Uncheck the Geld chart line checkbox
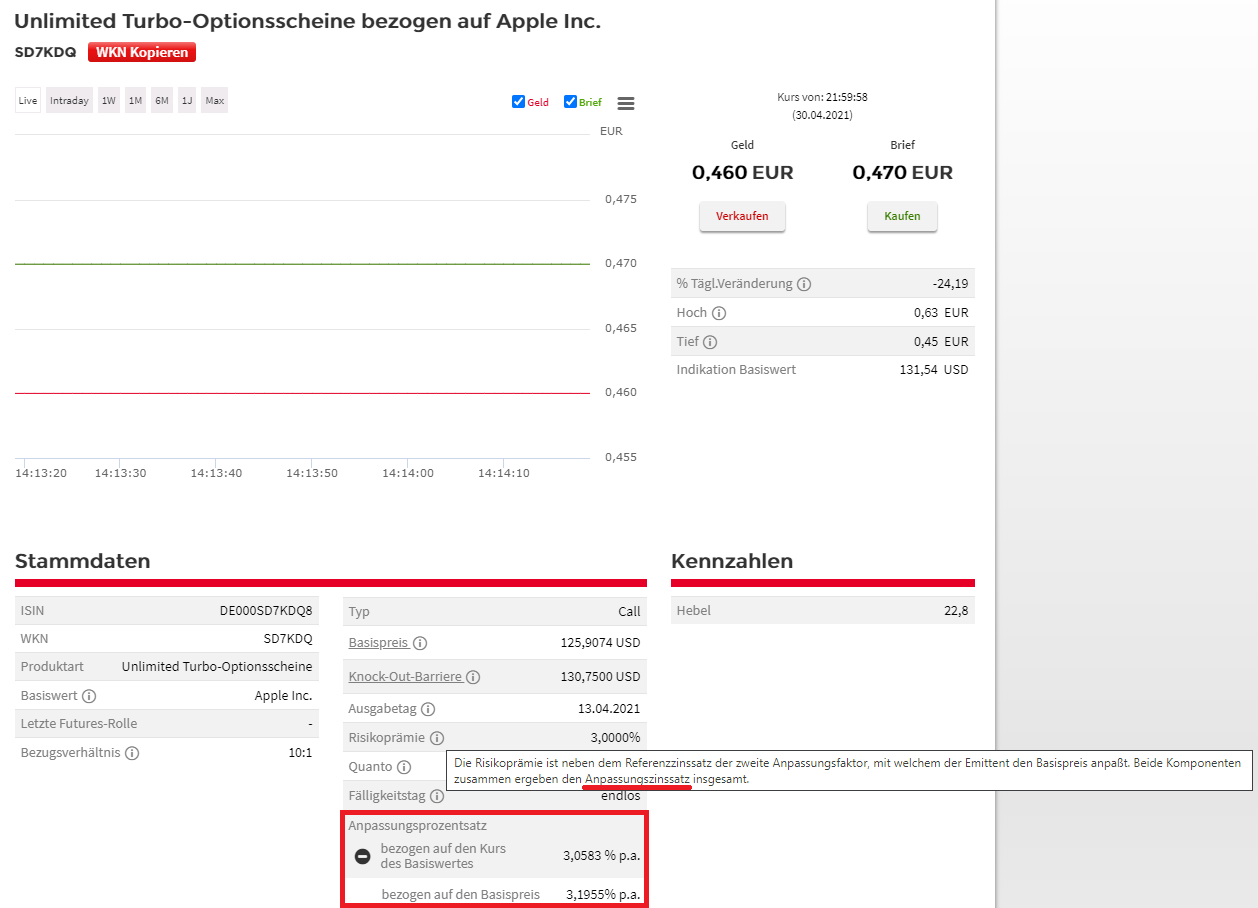This screenshot has width=1258, height=908. [x=518, y=102]
